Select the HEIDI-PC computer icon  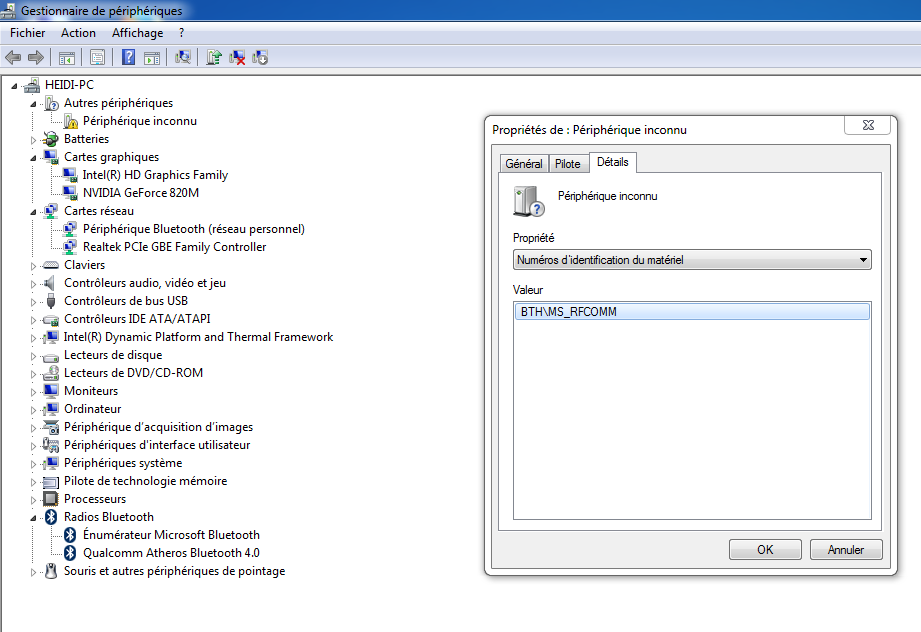[x=32, y=85]
